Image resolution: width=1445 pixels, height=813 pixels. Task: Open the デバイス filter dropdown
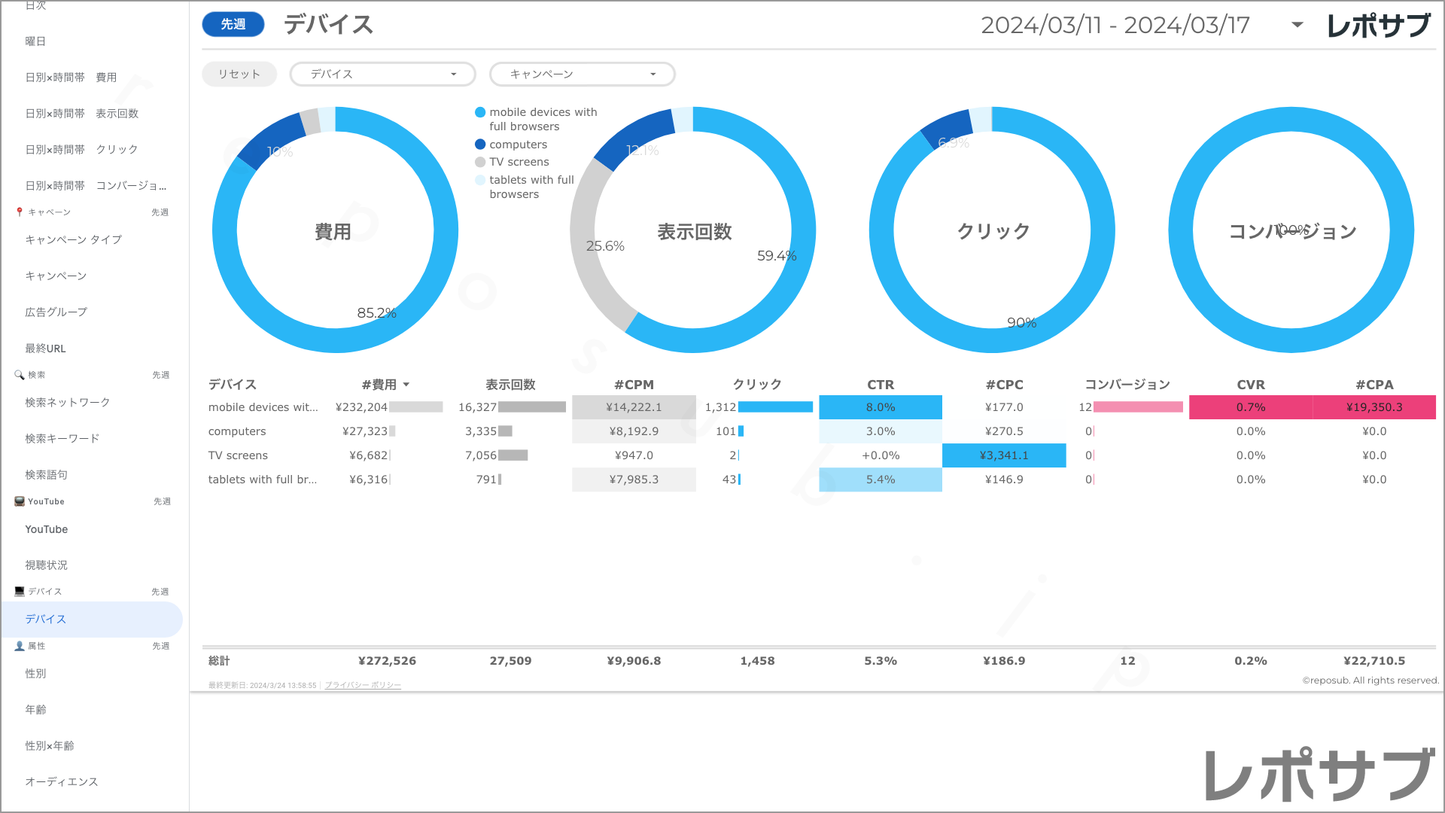(x=382, y=74)
